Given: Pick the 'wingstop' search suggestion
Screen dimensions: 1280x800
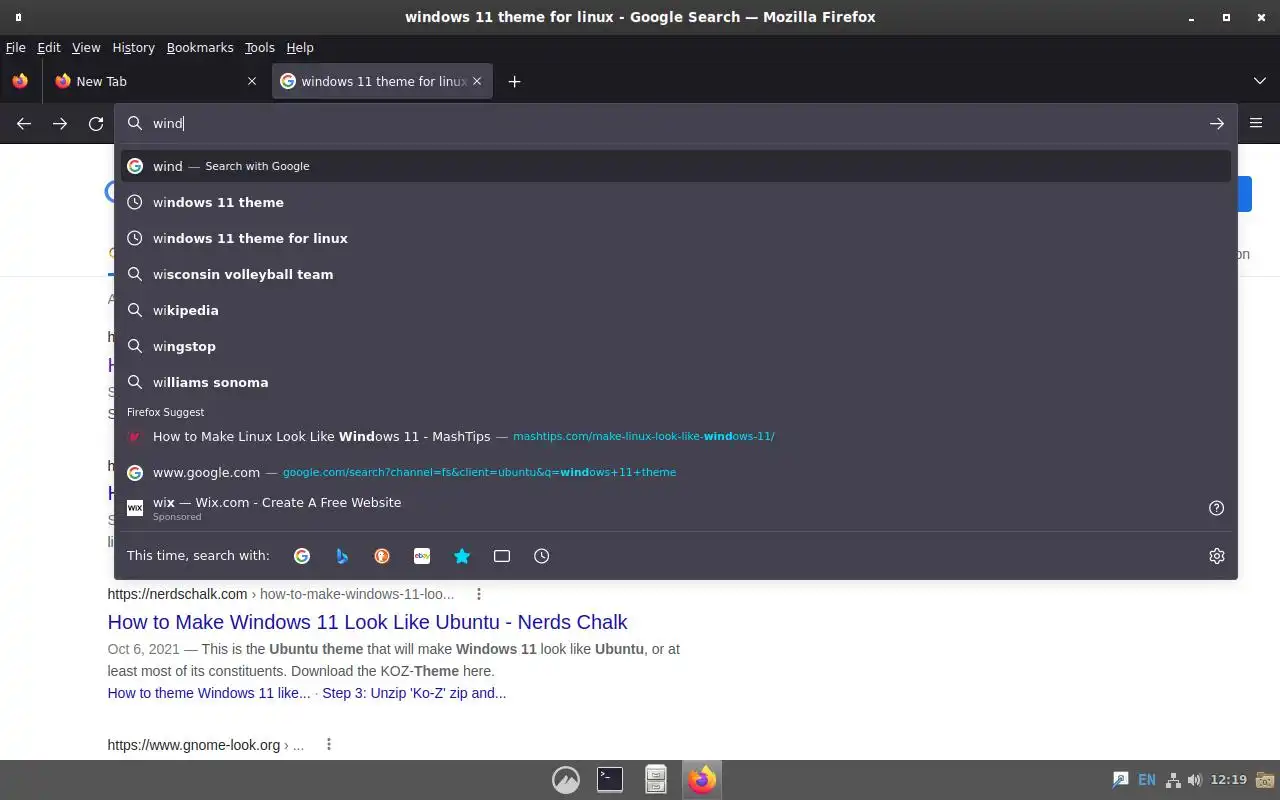Looking at the screenshot, I should pos(675,346).
